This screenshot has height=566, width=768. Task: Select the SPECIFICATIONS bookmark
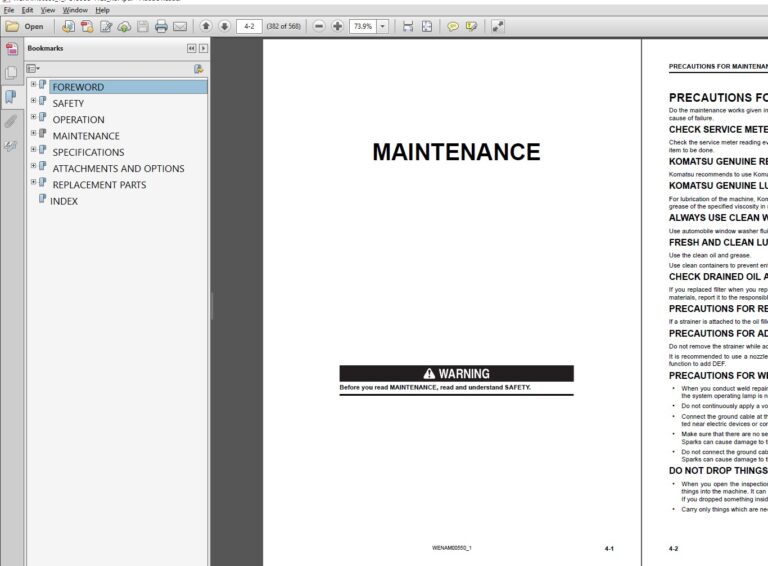(x=89, y=152)
